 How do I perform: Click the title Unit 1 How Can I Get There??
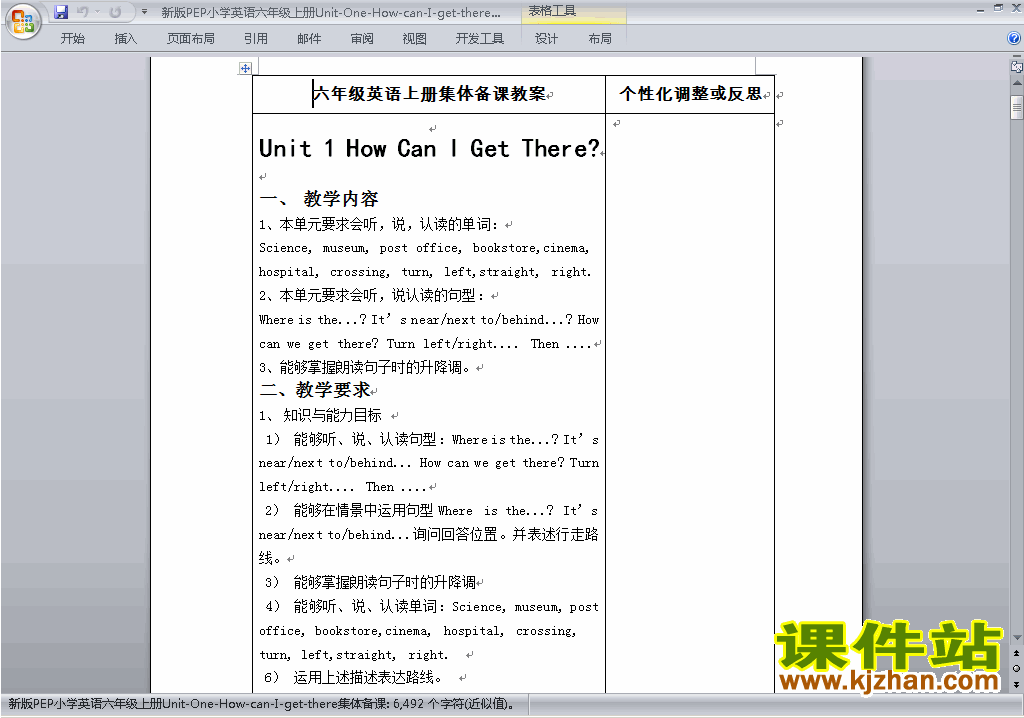coord(429,148)
